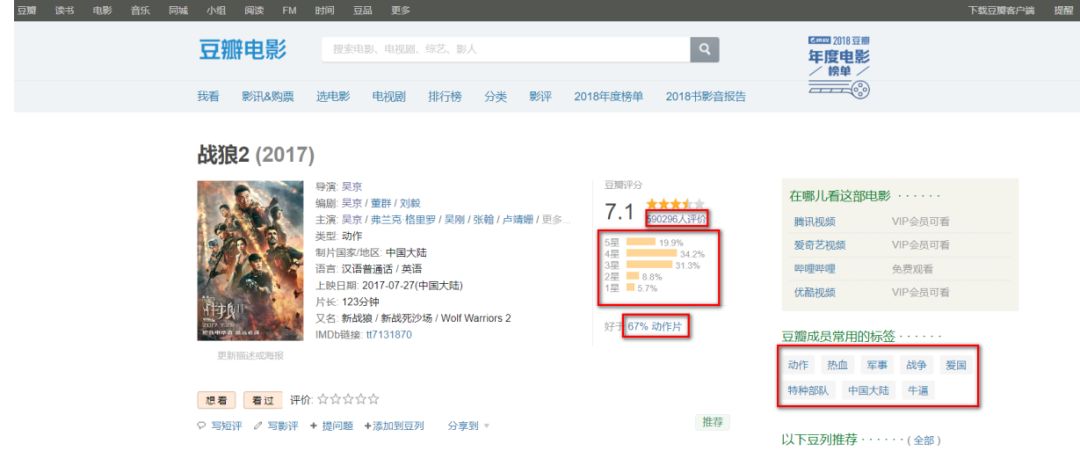Show more cast via 更多...
Screen dimensions: 1080x451
(556, 220)
